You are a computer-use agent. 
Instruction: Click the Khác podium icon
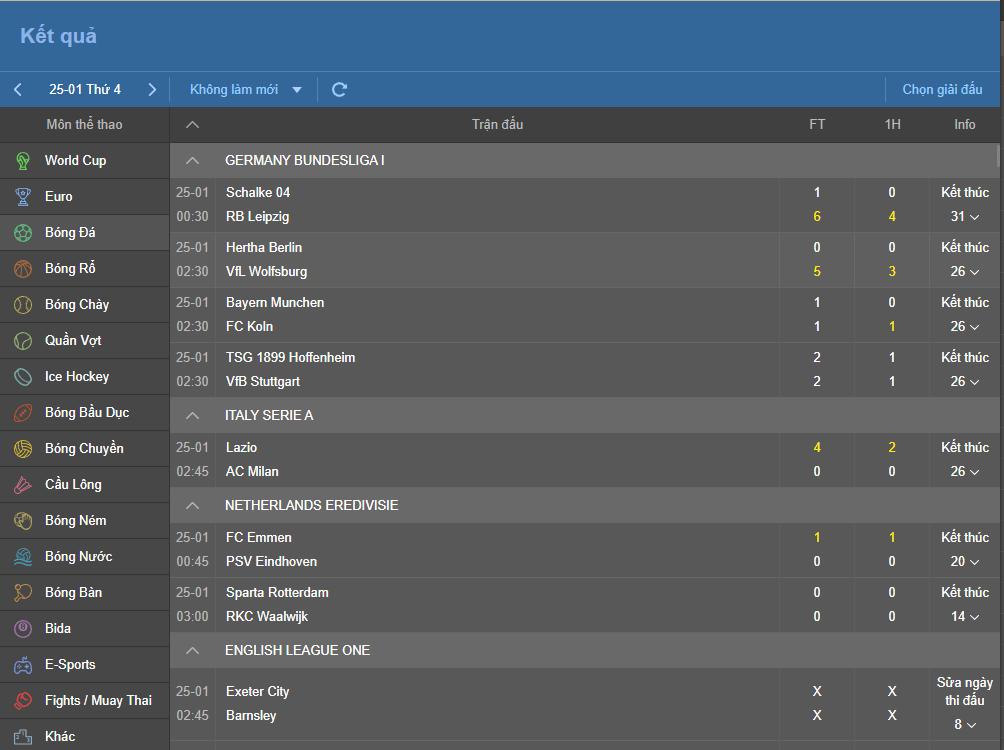coord(23,737)
